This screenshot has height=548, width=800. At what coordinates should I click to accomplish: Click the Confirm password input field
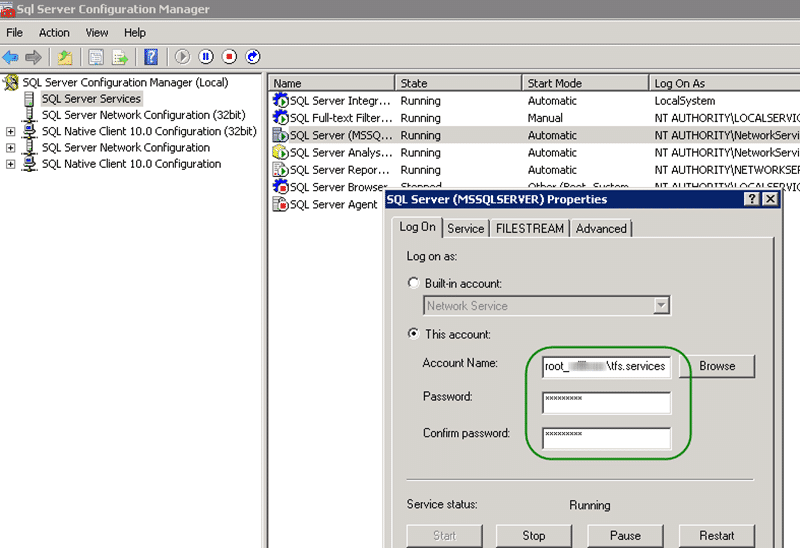tap(607, 438)
